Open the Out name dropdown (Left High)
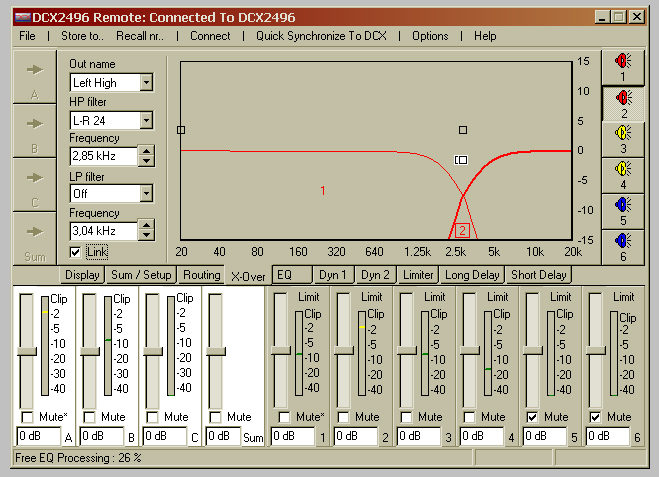Image resolution: width=659 pixels, height=477 pixels. click(146, 82)
